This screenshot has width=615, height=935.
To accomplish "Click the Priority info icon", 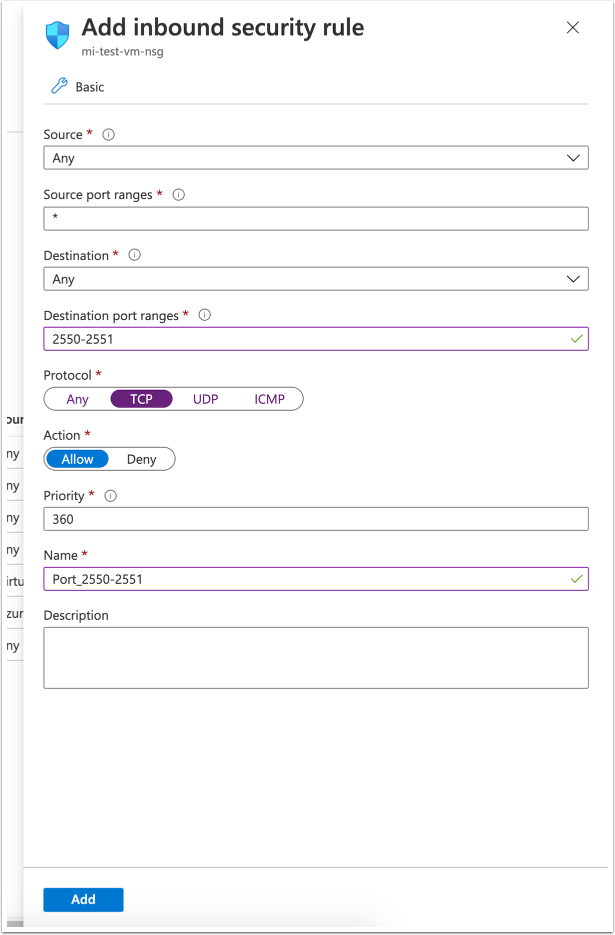I will pyautogui.click(x=111, y=495).
